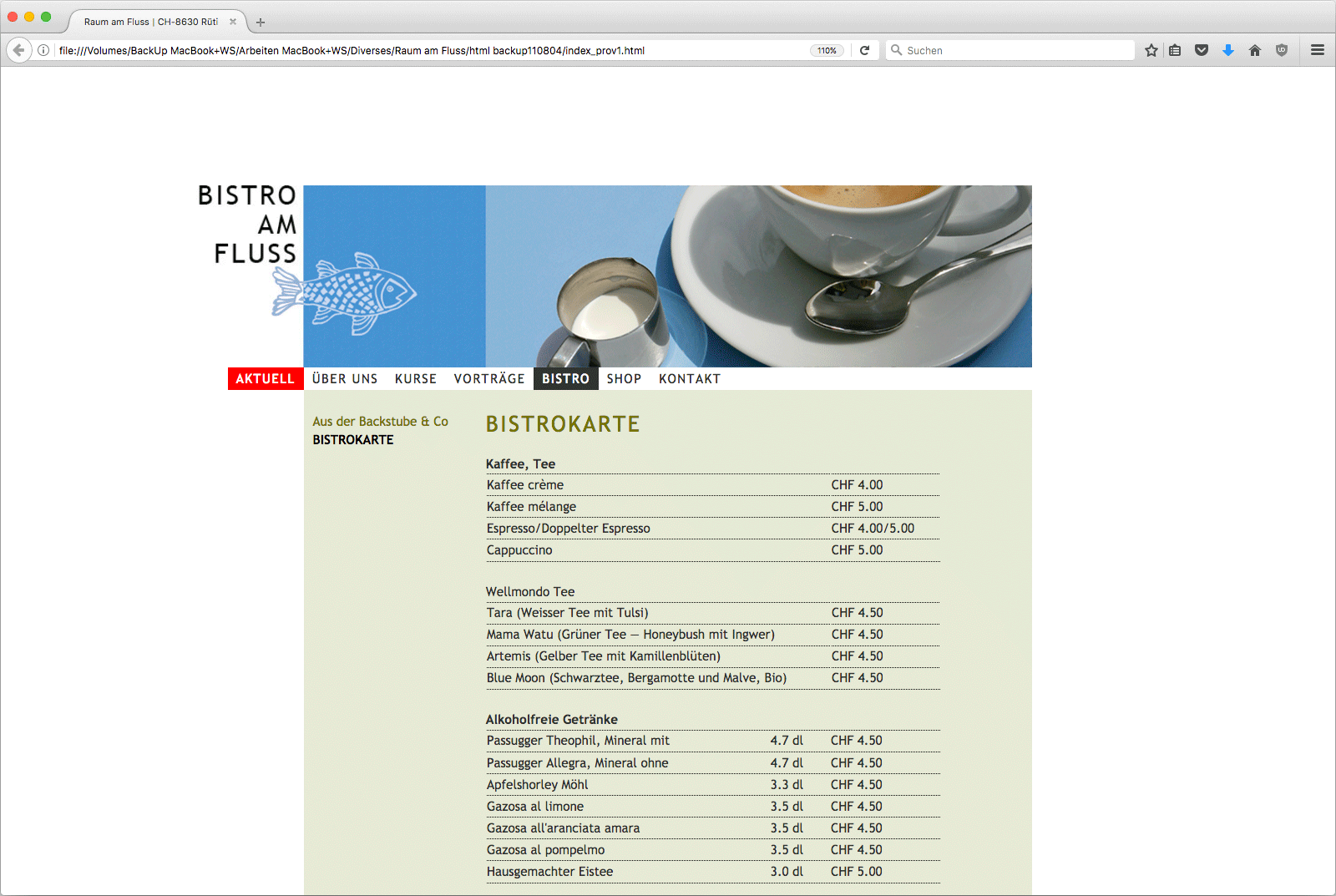Viewport: 1336px width, 896px height.
Task: Select the Kaffee mélange row text
Action: click(x=531, y=507)
